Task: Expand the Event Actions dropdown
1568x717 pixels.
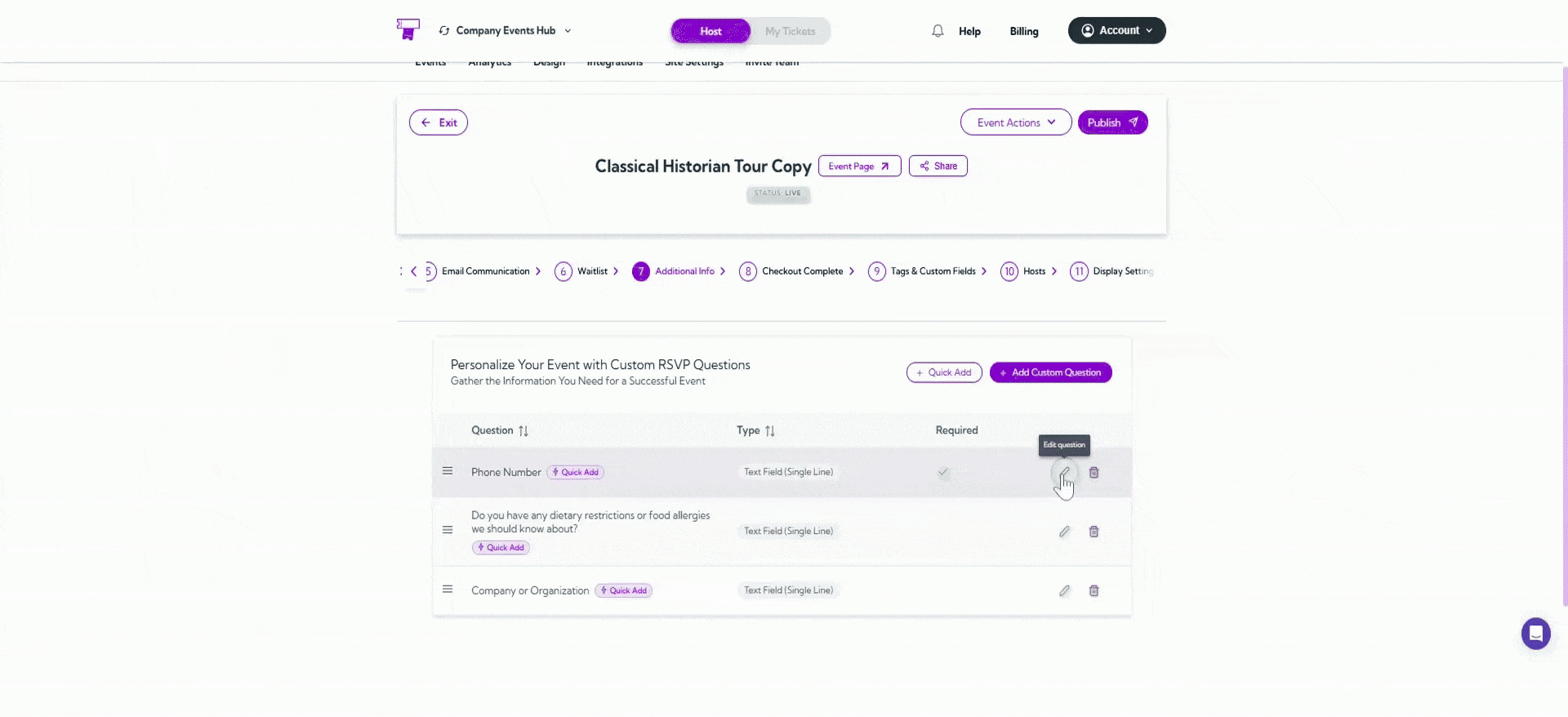Action: [x=1016, y=122]
